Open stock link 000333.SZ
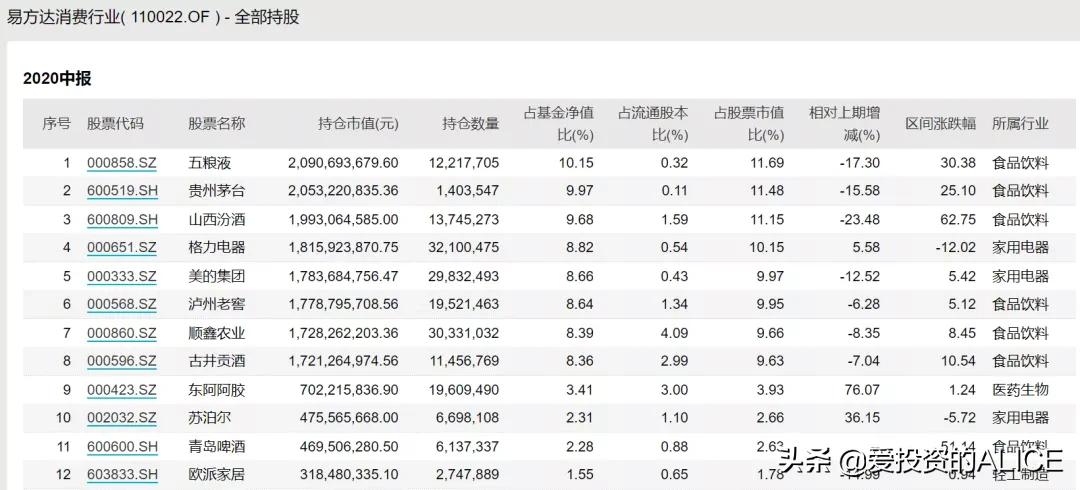This screenshot has height=490, width=1080. point(122,276)
